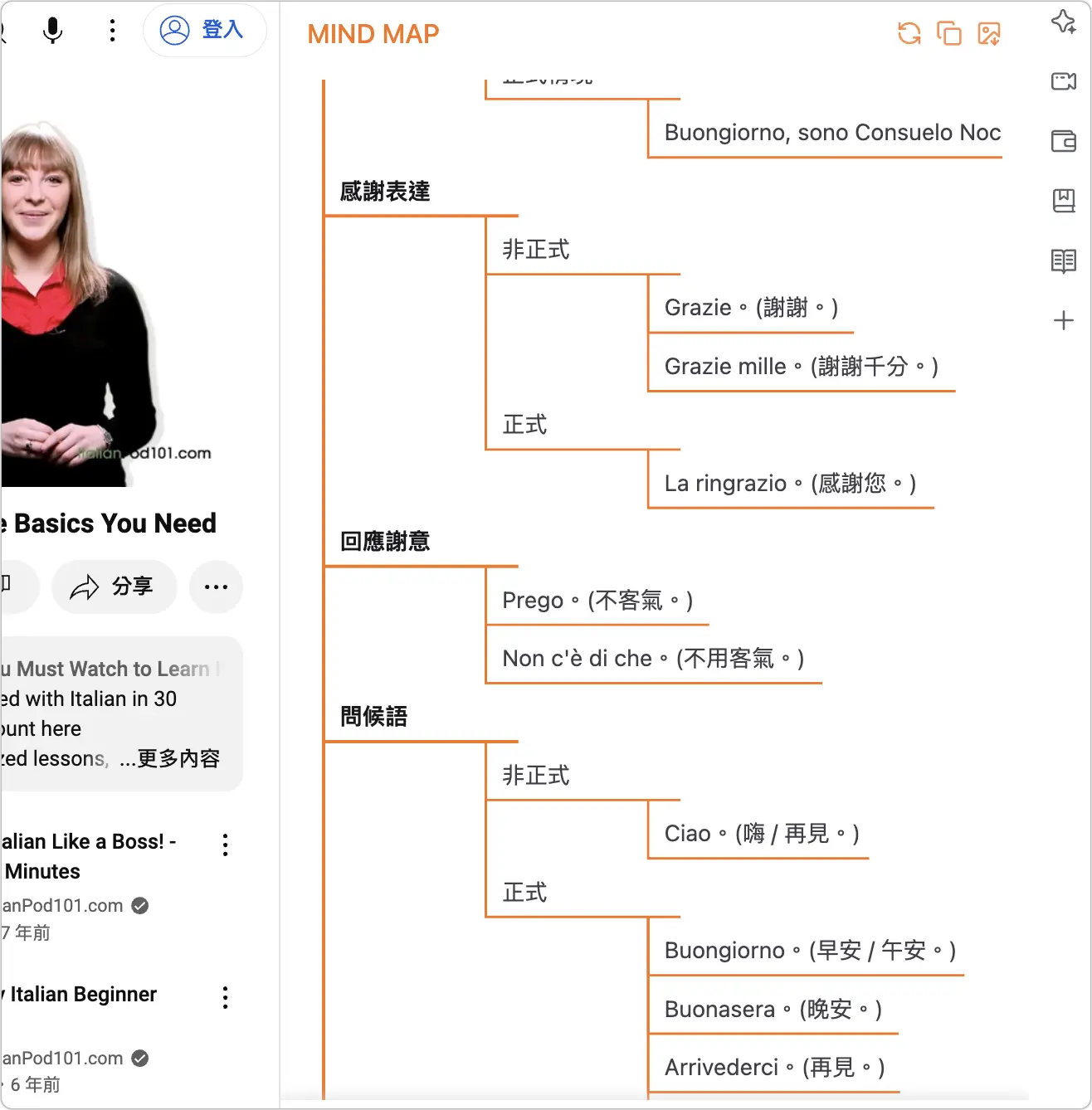Select the La ringrazio。(感謝您。) node

tap(790, 484)
